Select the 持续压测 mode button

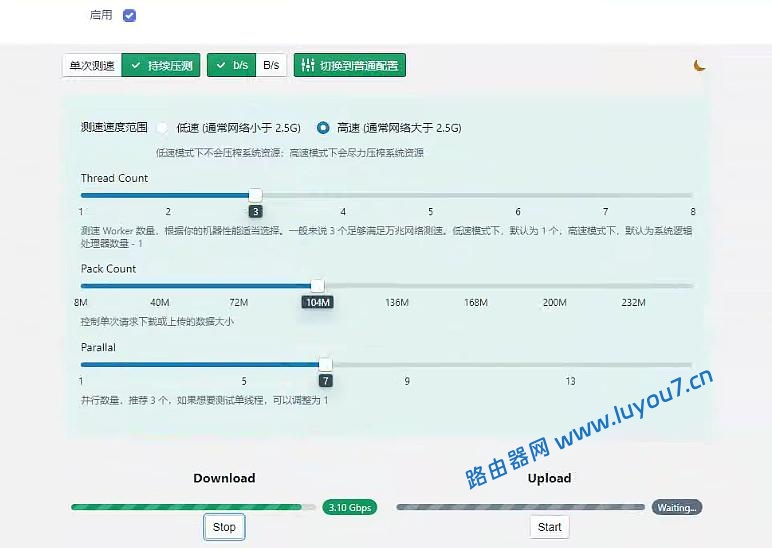(x=161, y=65)
